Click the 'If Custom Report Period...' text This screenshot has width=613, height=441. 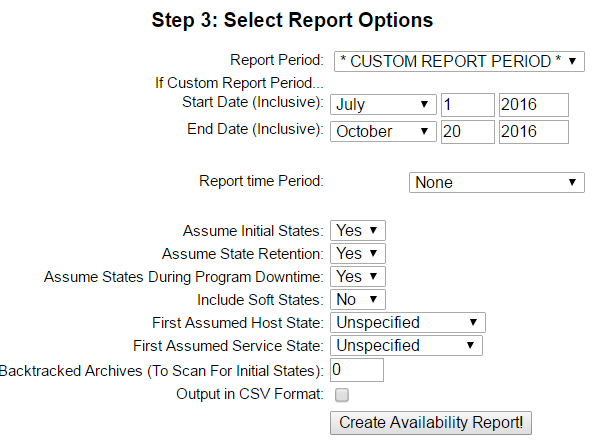(x=239, y=82)
